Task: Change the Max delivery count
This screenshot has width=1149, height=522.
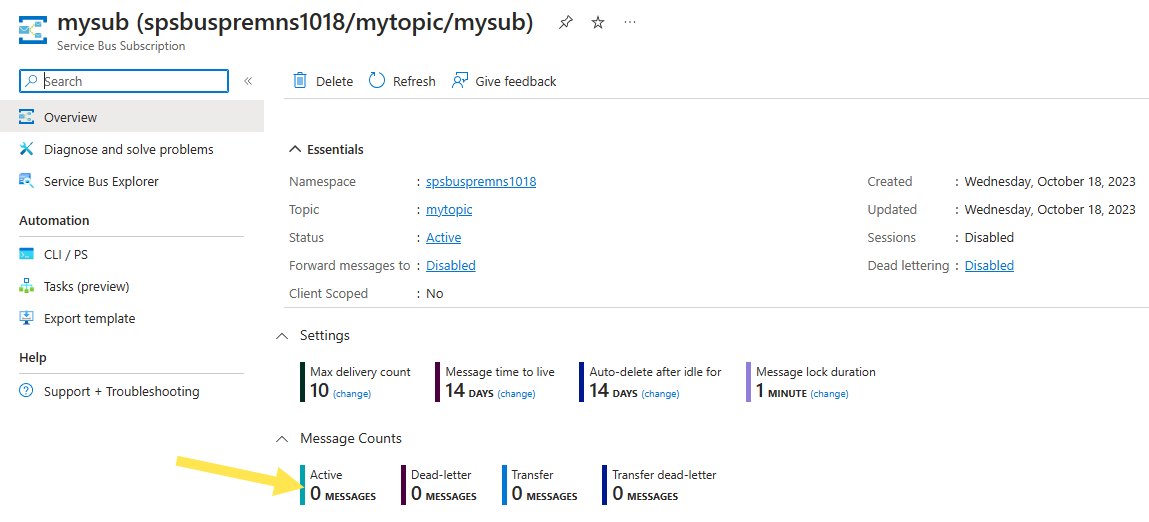Action: pos(352,394)
